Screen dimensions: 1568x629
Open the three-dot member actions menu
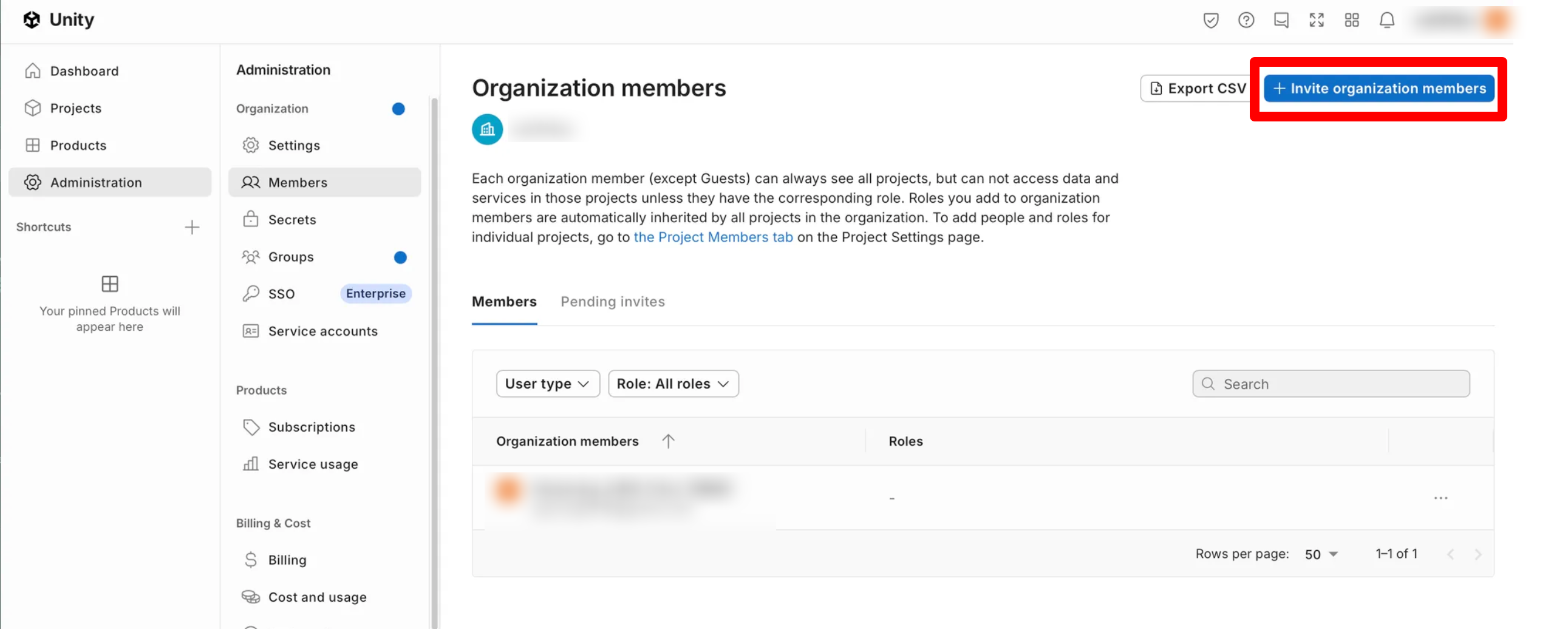click(x=1441, y=498)
